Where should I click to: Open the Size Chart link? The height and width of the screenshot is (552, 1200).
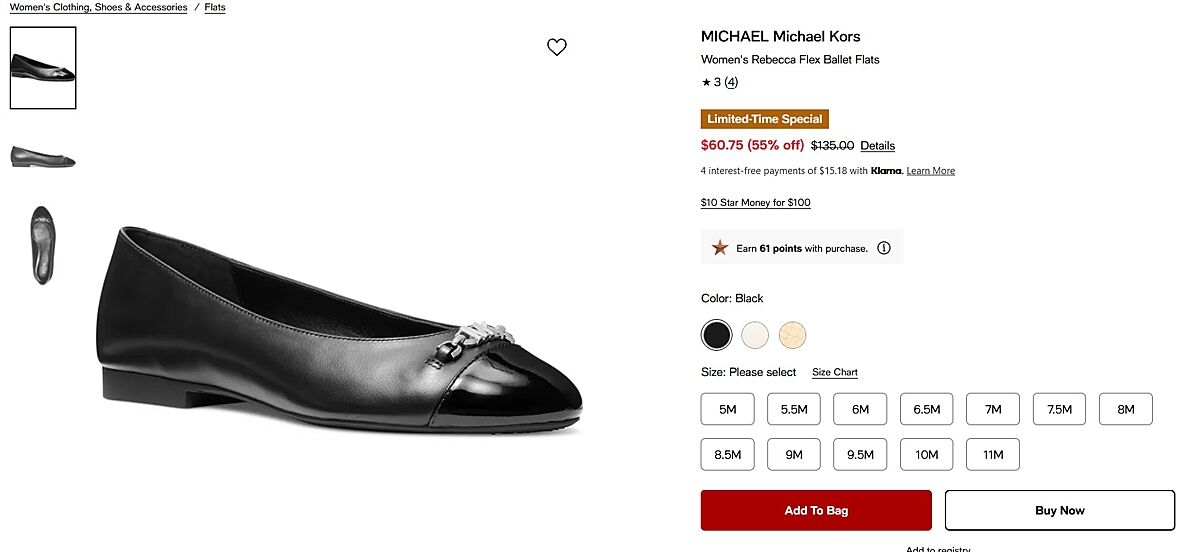pyautogui.click(x=835, y=372)
